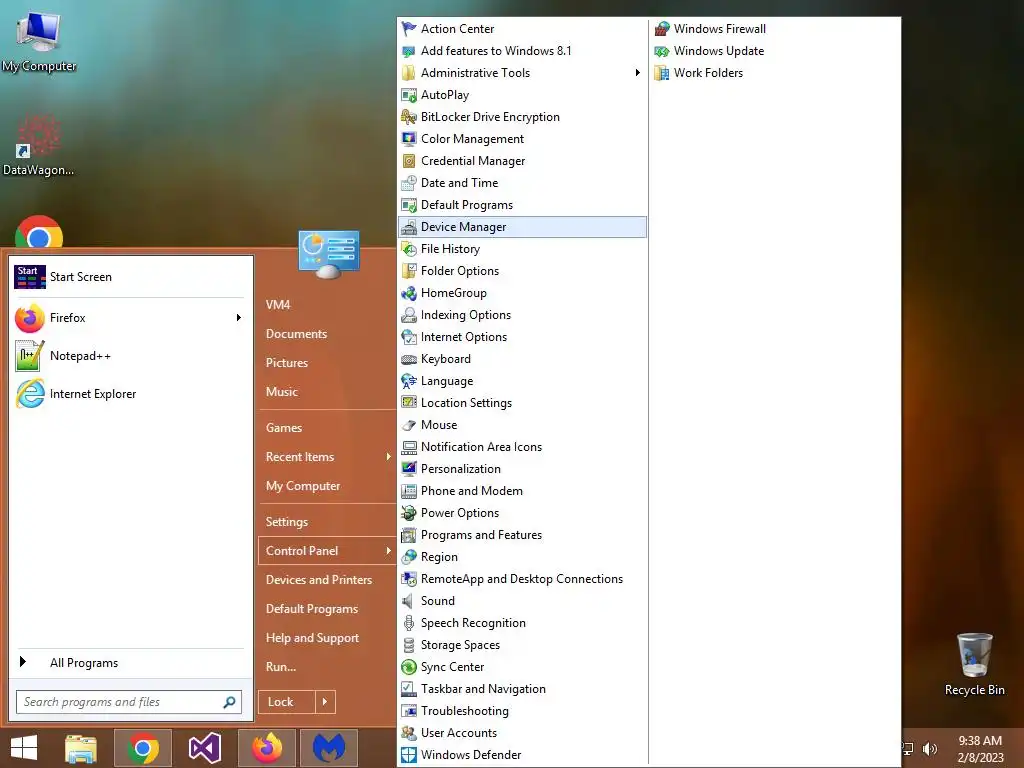Viewport: 1024px width, 768px height.
Task: Click the BitLocker Drive Encryption key icon
Action: 409,117
